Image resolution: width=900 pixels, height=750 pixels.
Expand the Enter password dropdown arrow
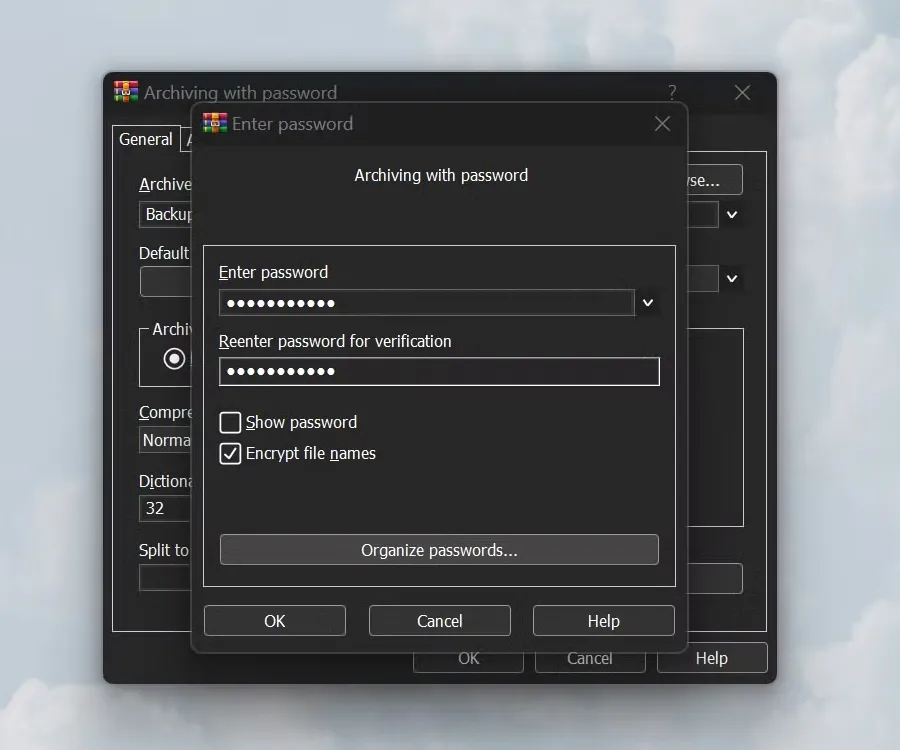click(648, 302)
